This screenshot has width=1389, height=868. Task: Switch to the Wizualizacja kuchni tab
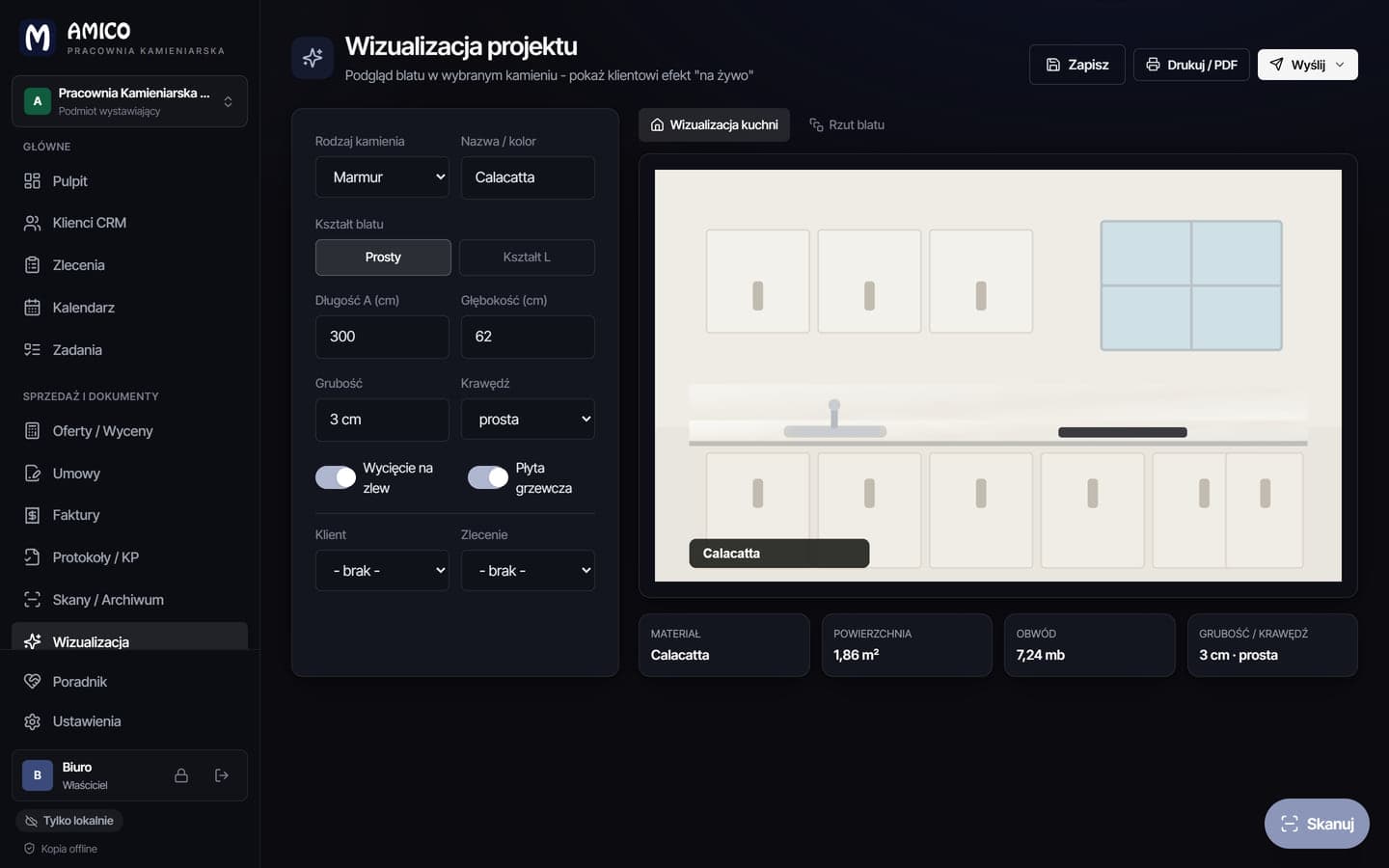714,125
